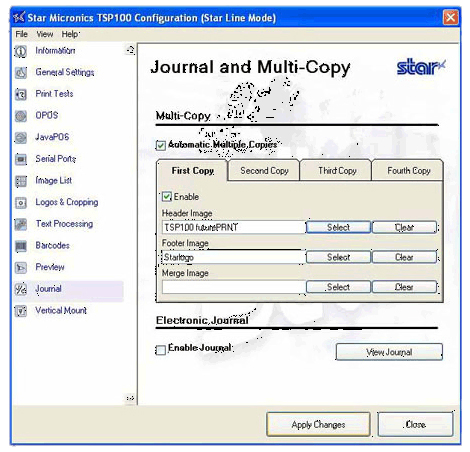Toggle Automatic Multiple Copies checkbox

(161, 146)
